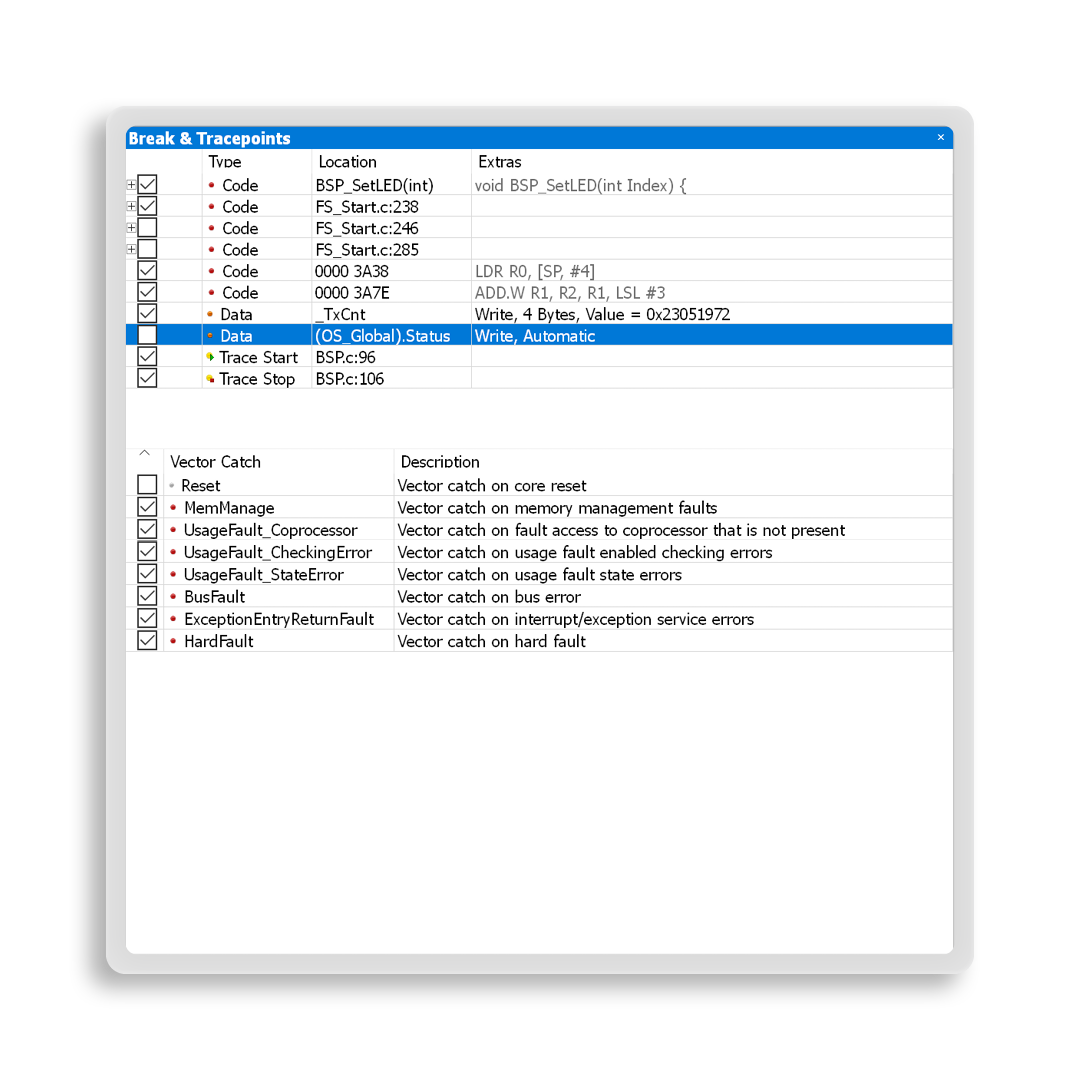Expand the FS_Start.c:285 breakpoint entry

point(131,250)
